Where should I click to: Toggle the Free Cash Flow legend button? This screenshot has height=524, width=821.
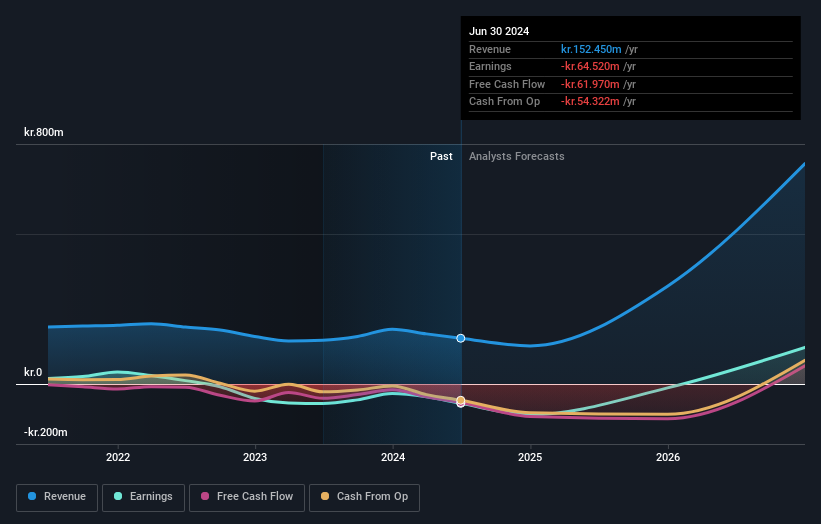[x=247, y=497]
